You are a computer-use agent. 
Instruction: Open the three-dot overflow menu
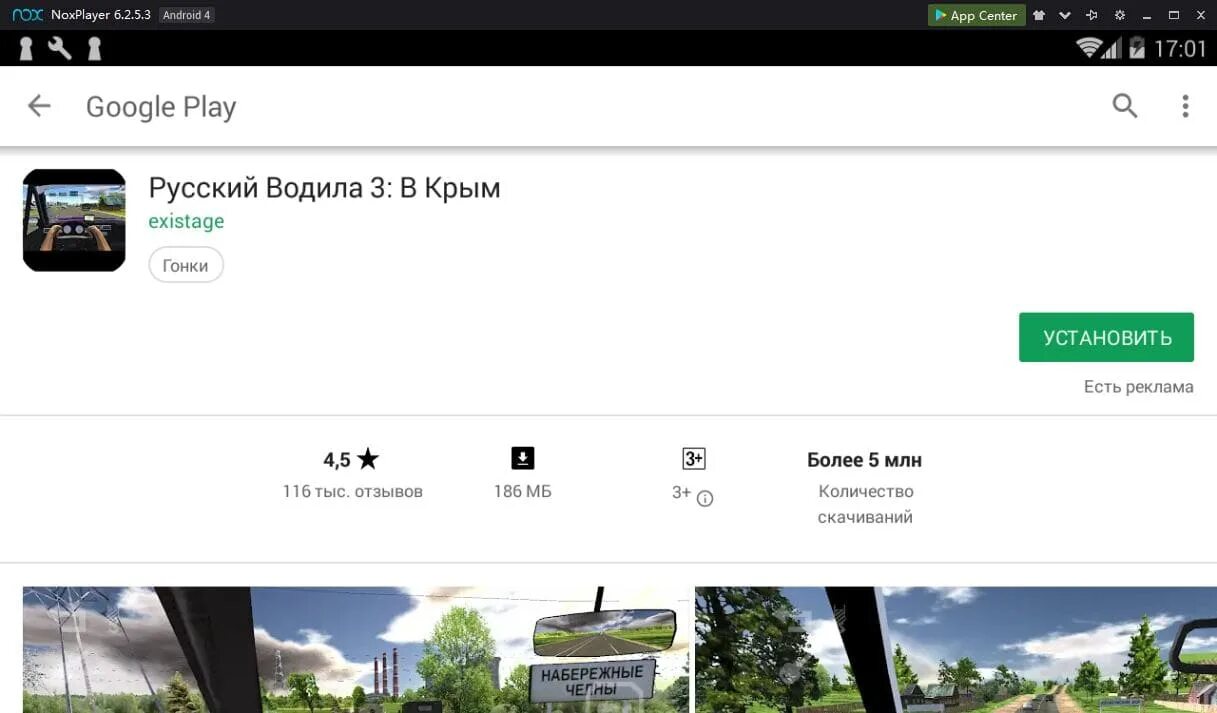(1185, 106)
